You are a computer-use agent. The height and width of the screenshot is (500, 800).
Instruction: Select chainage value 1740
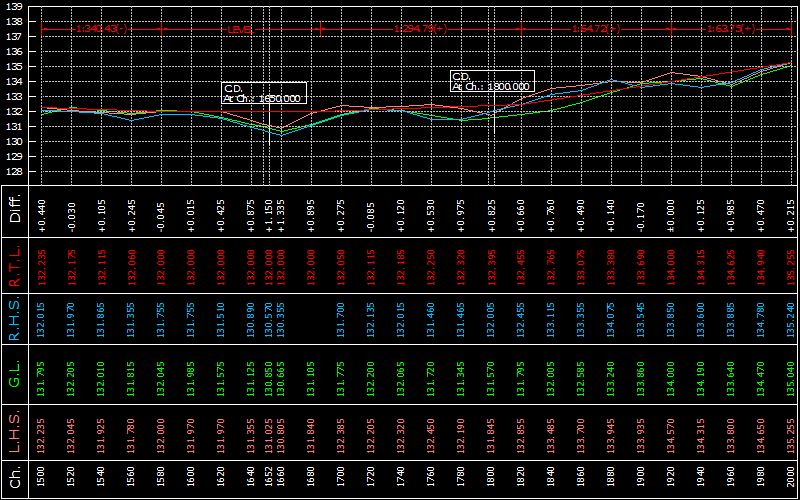coord(401,479)
